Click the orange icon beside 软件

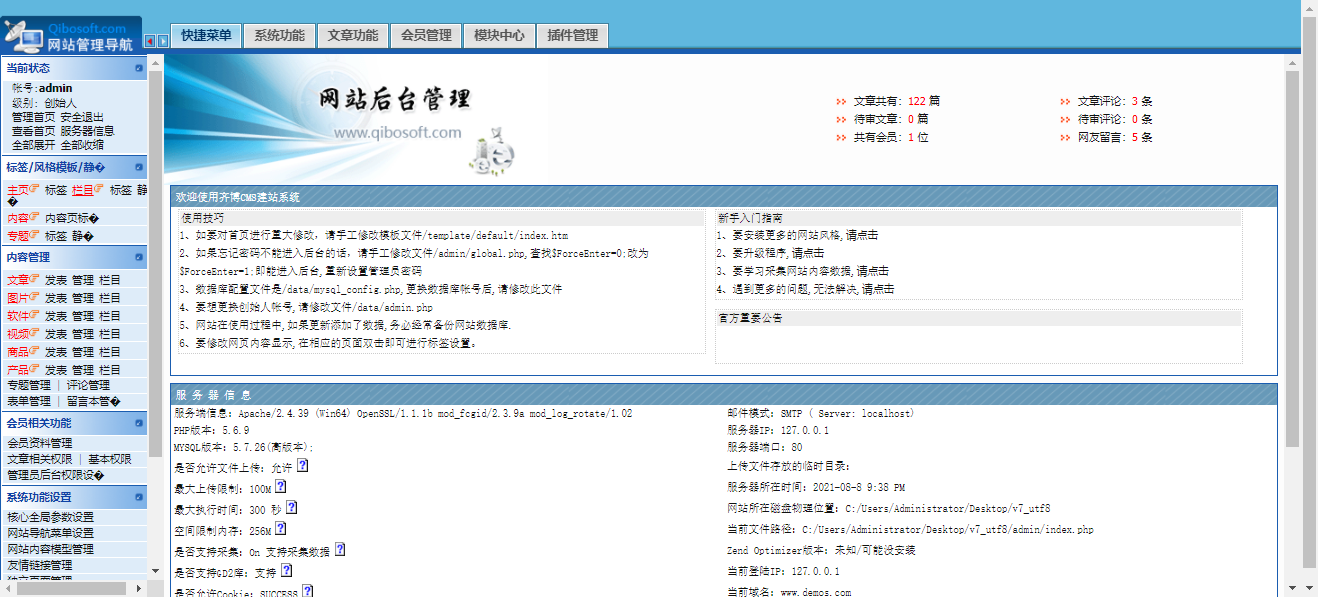(35, 315)
